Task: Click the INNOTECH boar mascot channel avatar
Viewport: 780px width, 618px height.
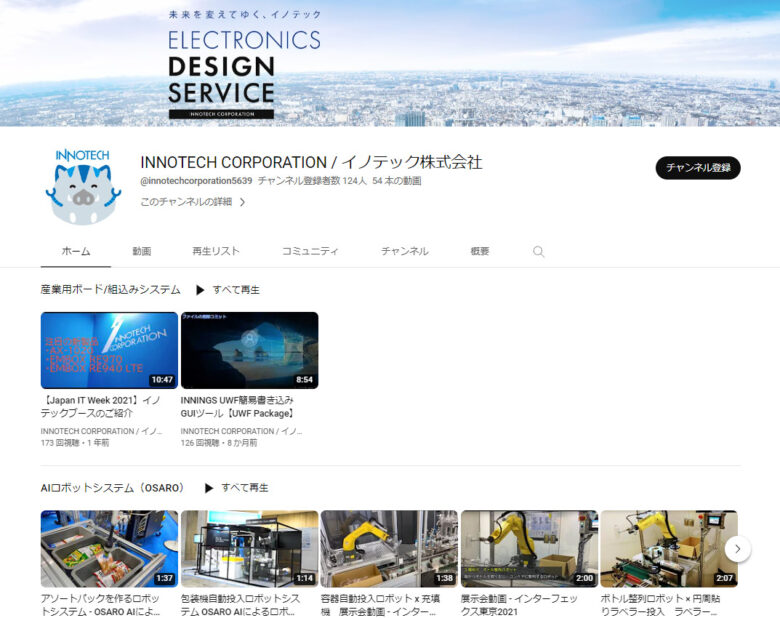Action: click(x=83, y=186)
